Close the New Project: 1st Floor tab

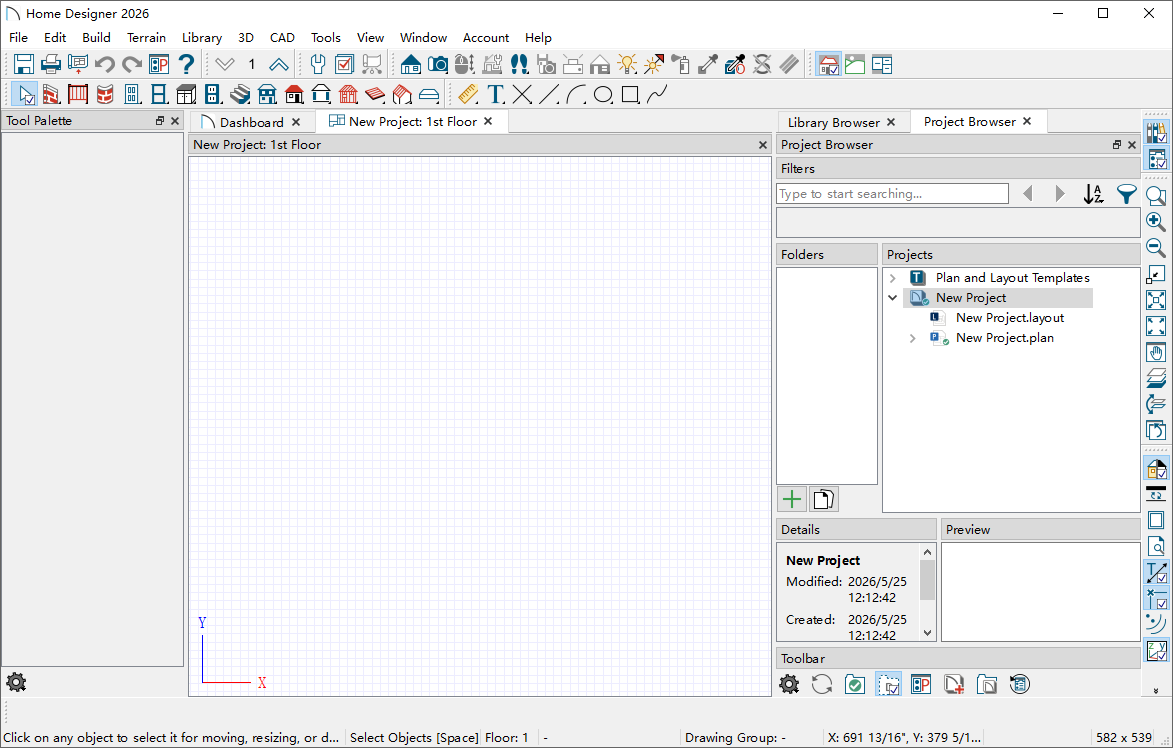pos(489,121)
